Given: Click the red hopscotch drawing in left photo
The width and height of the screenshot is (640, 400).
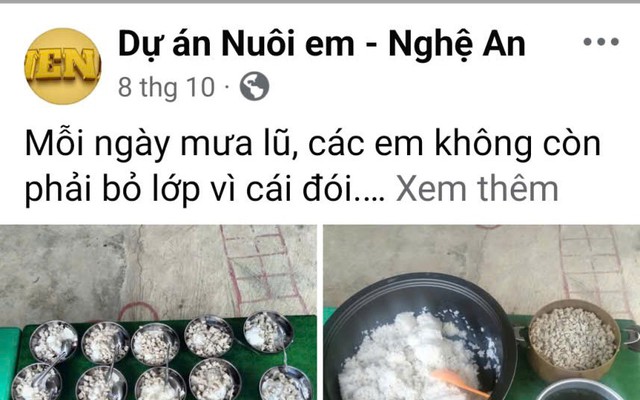Looking at the screenshot, I should [x=263, y=269].
